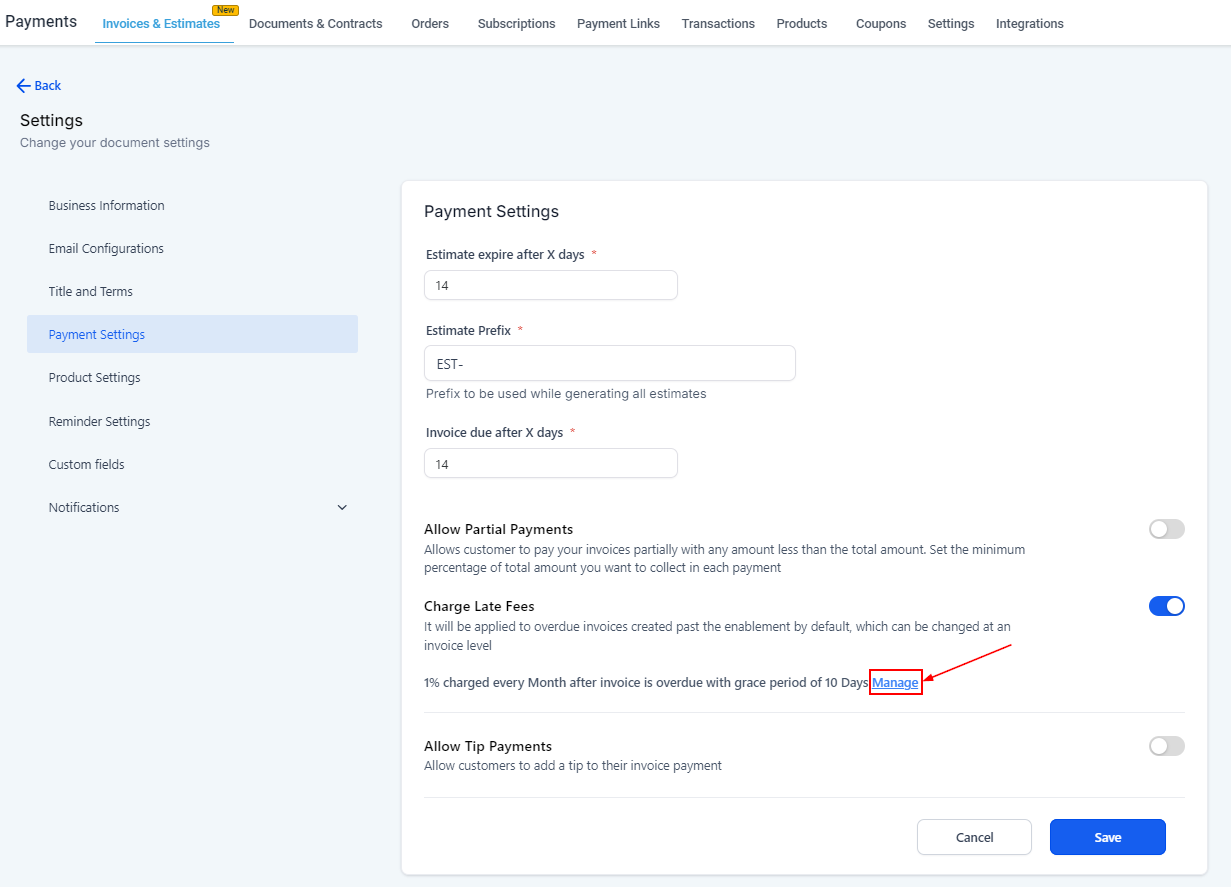1231x887 pixels.
Task: Click the Estimate Prefix input field
Action: point(609,364)
